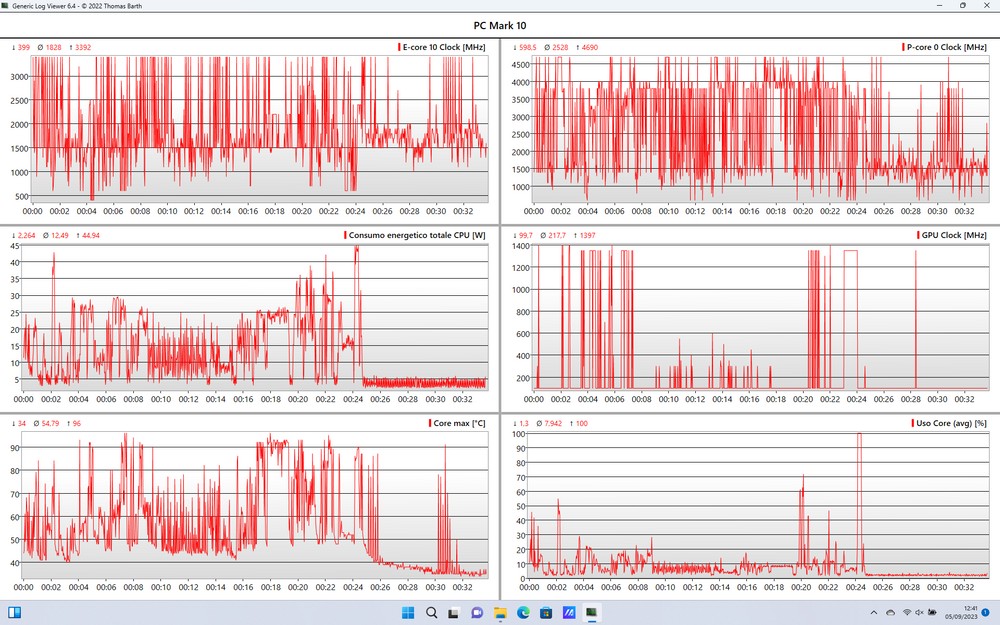Open the blue-purple slash app icon
The height and width of the screenshot is (625, 1000).
569,613
